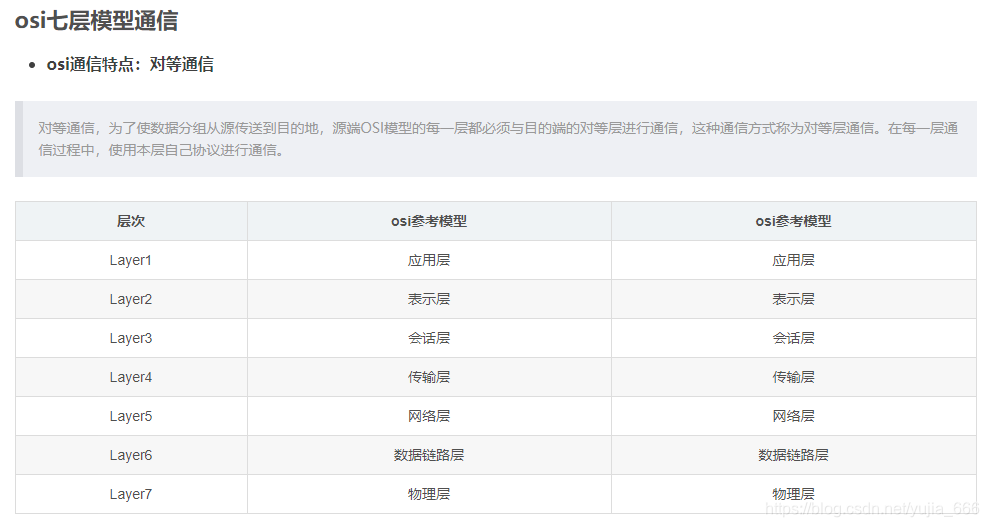The height and width of the screenshot is (527, 989).
Task: Click the "osi参考模型" header adjacent to "层次"
Action: pos(429,221)
